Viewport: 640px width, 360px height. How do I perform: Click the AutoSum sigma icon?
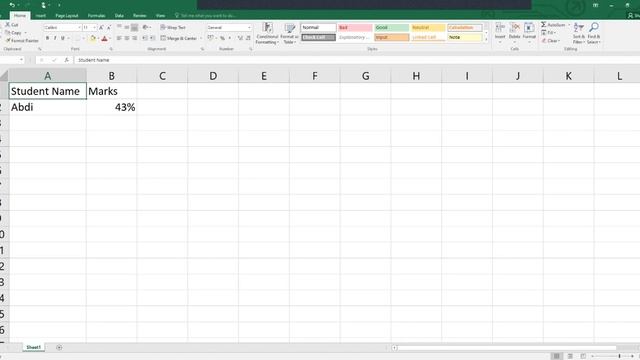pos(544,25)
